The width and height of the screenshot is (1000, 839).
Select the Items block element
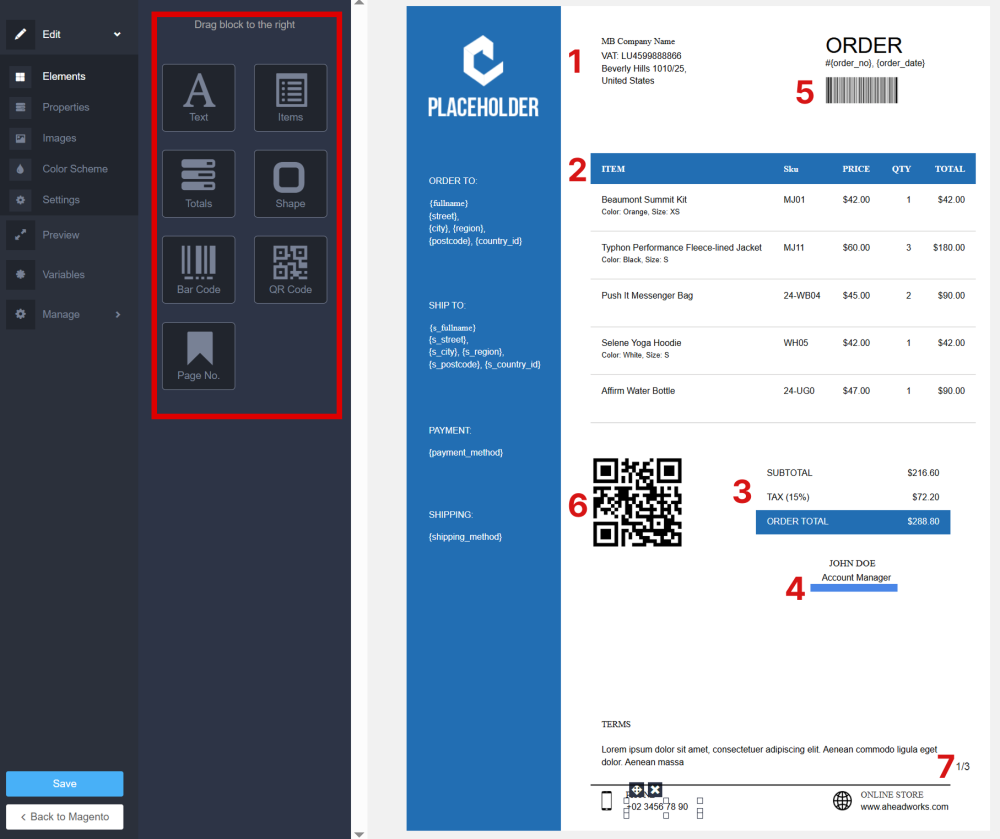(x=290, y=98)
